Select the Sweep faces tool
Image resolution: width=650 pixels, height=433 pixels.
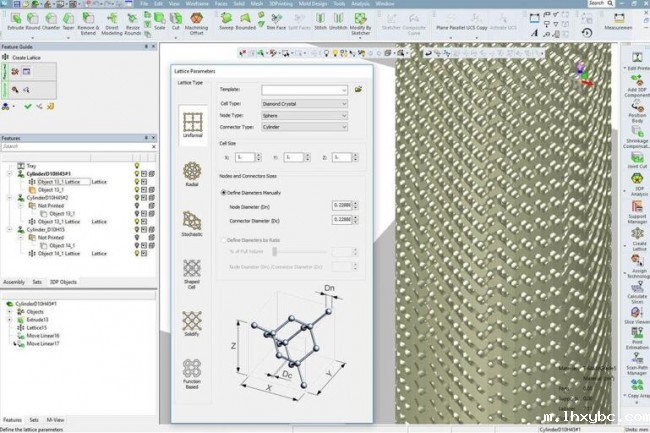click(226, 22)
